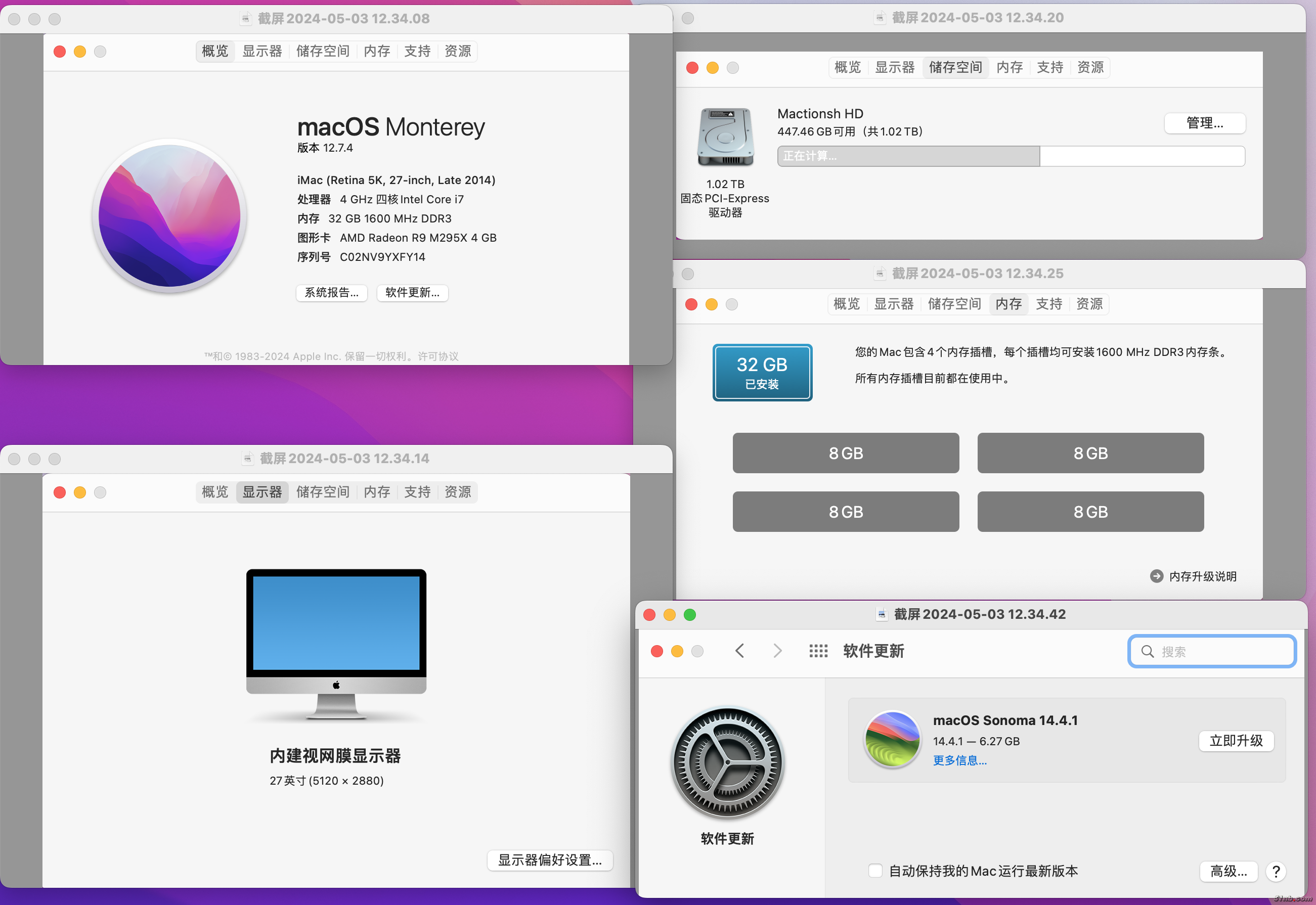Screen dimensions: 1316x905
Task: Enable automatically keep my Mac updated checkbox
Action: click(875, 871)
